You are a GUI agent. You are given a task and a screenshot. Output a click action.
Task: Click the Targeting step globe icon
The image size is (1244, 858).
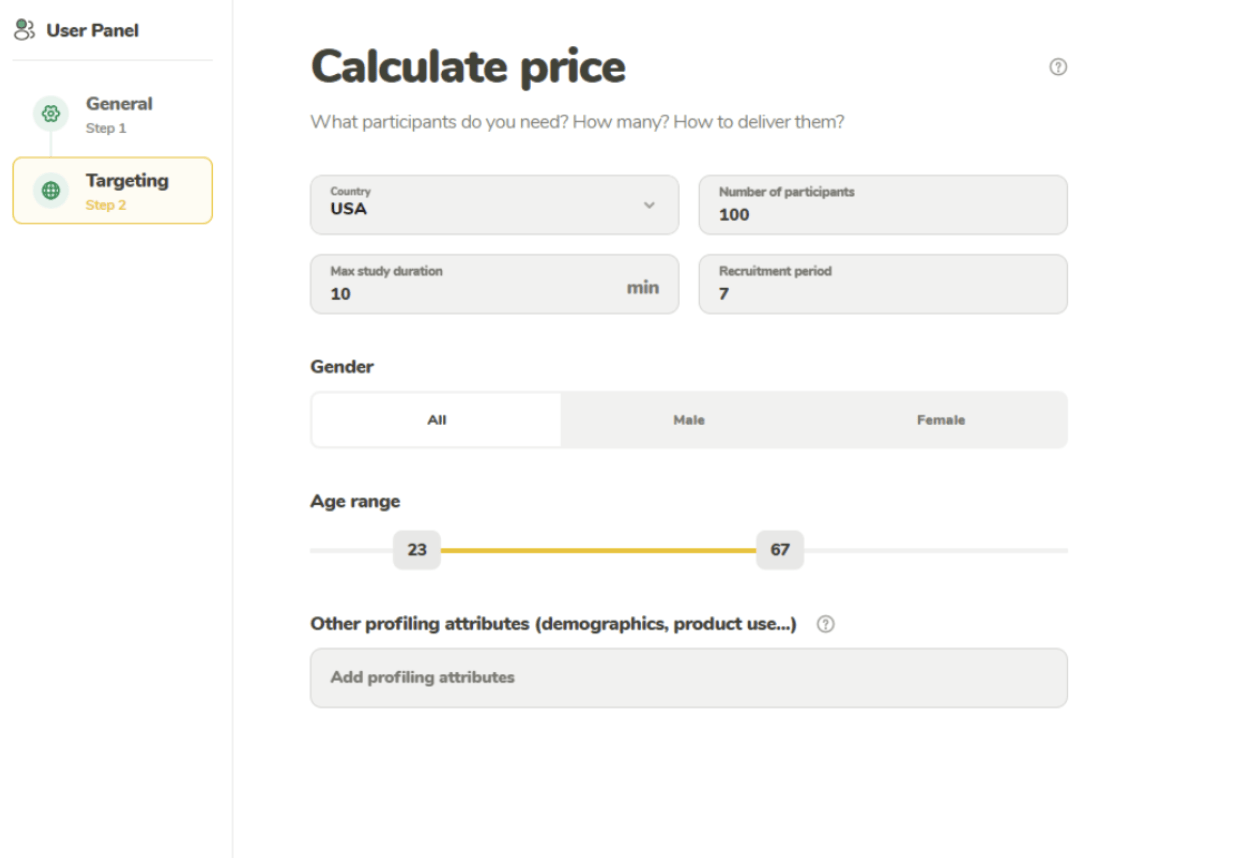coord(51,191)
